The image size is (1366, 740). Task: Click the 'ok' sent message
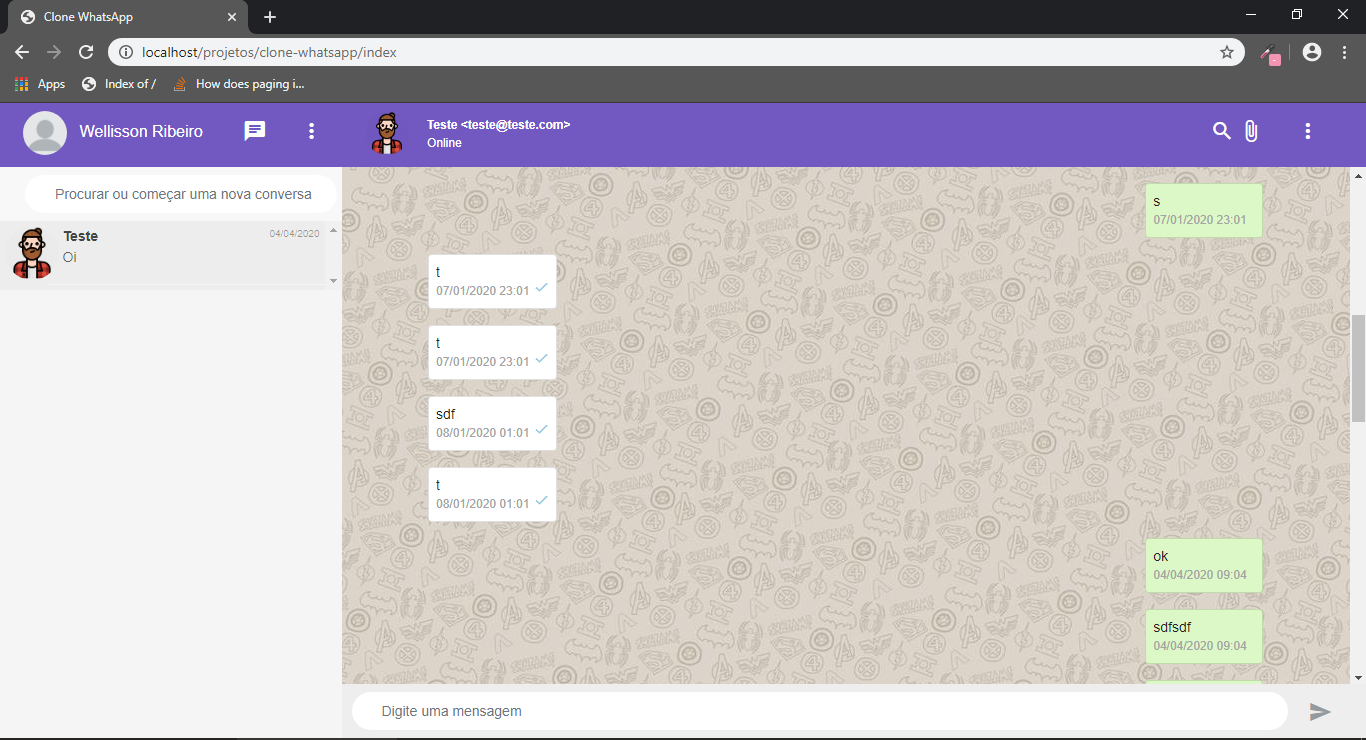coord(1204,565)
